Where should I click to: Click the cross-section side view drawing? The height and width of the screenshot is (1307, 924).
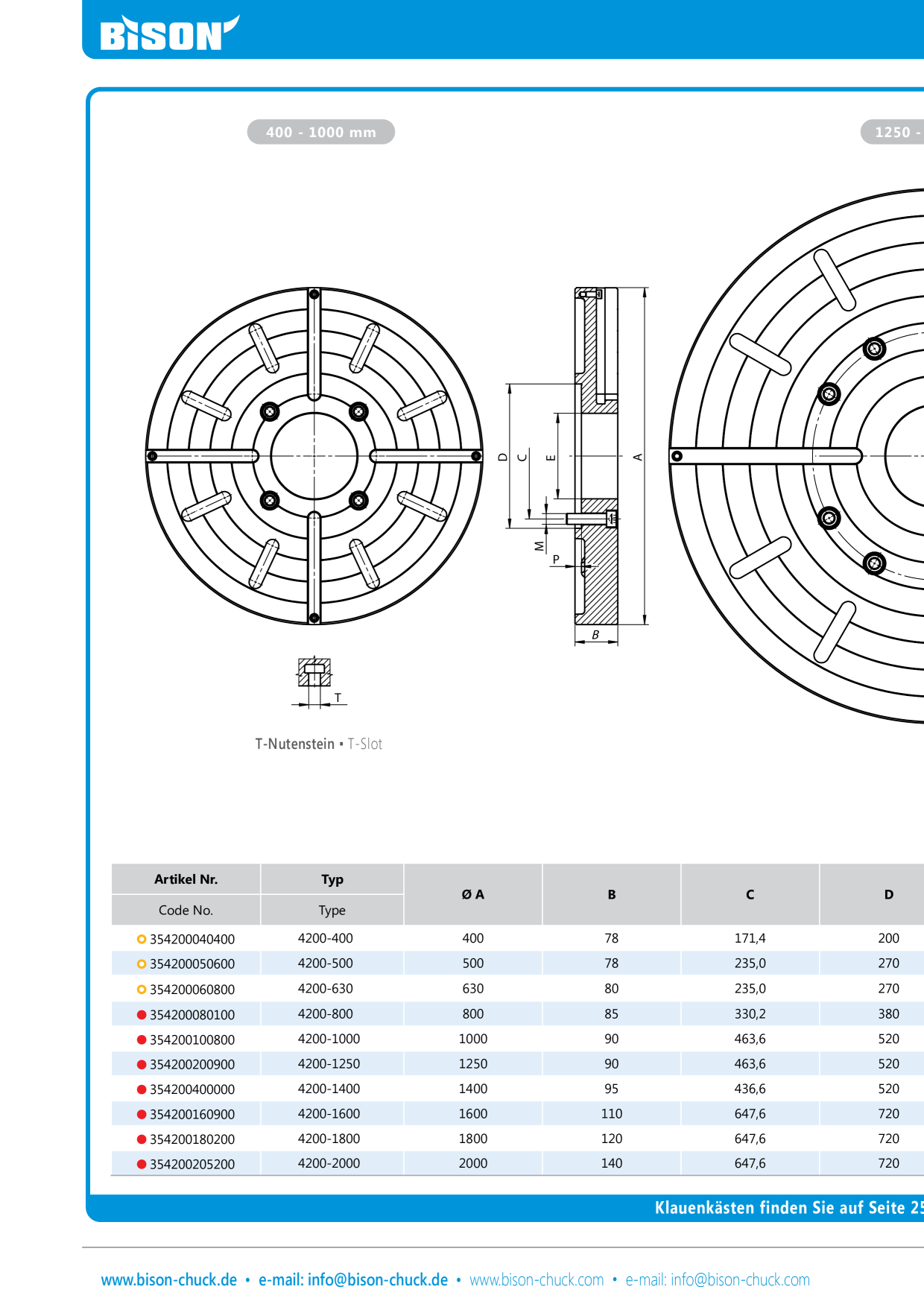pyautogui.click(x=596, y=456)
